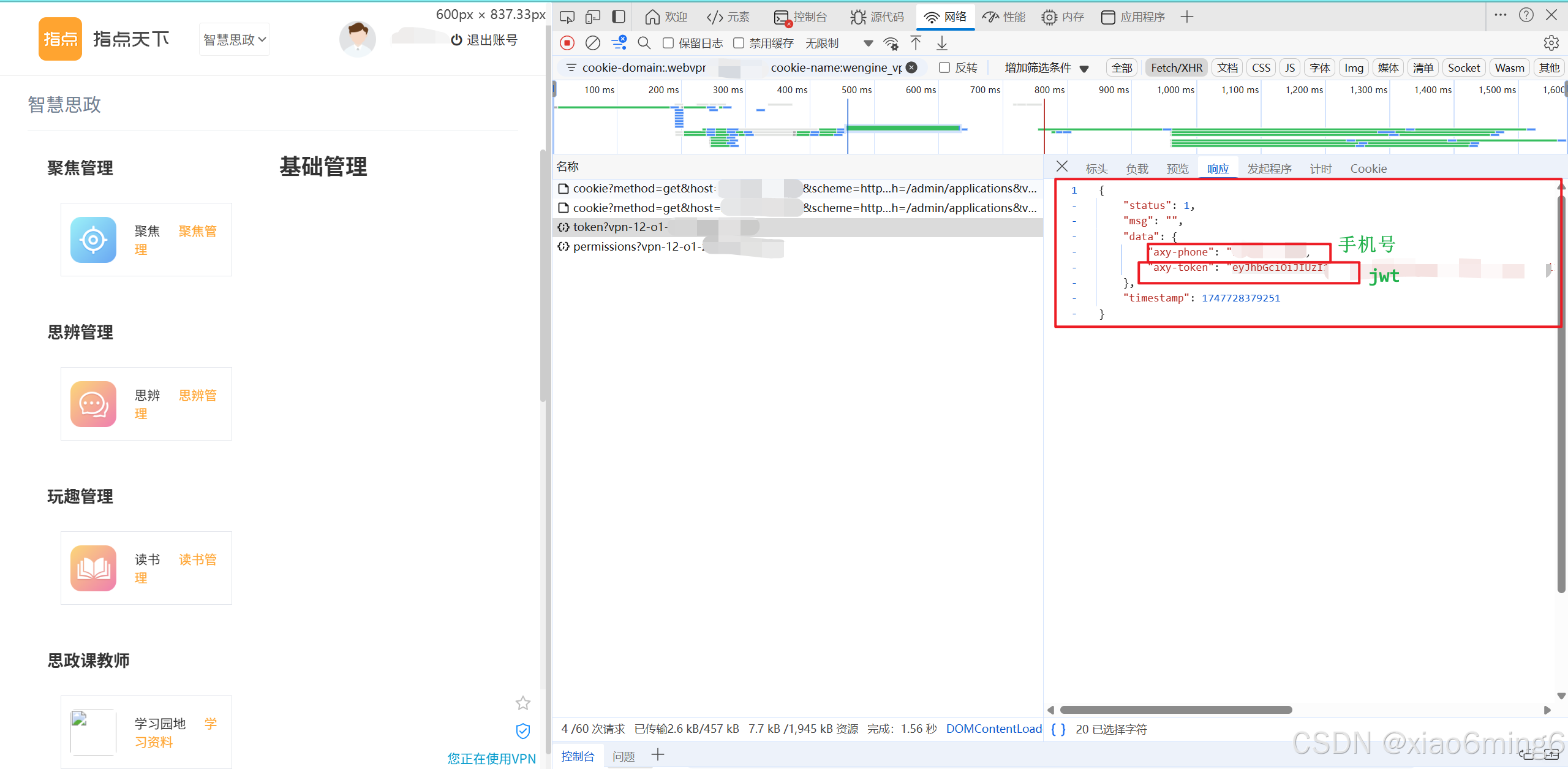Select the 文档 document filter
1568x769 pixels.
coord(1227,67)
